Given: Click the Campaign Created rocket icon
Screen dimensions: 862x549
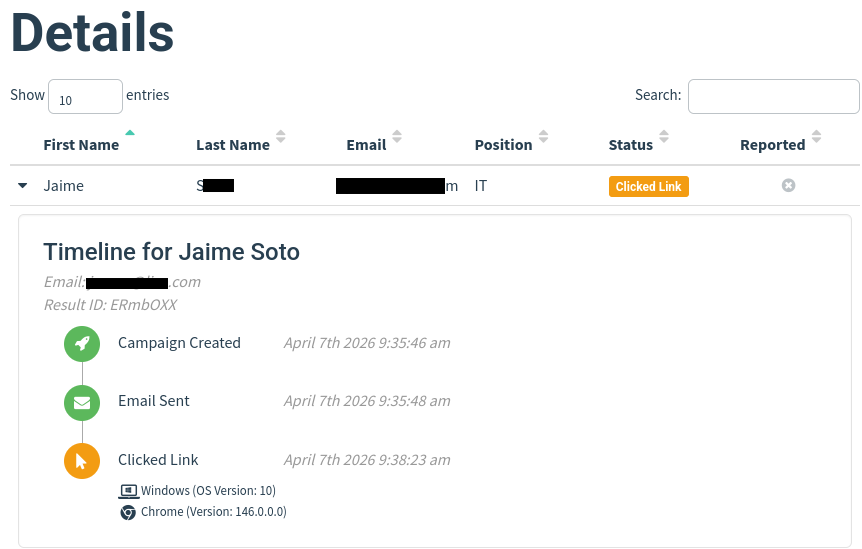Looking at the screenshot, I should coord(82,343).
